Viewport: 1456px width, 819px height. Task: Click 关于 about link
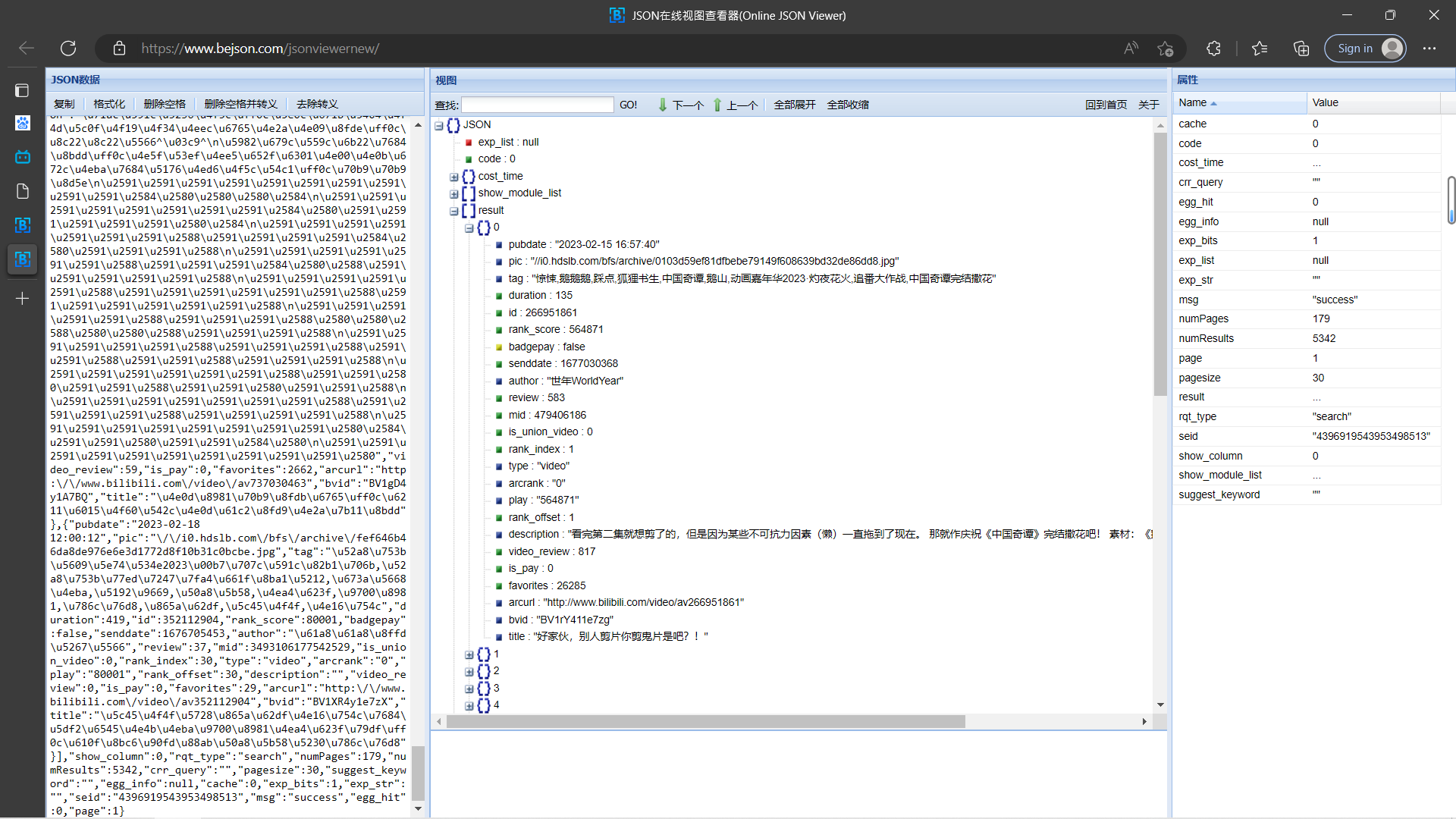tap(1149, 105)
